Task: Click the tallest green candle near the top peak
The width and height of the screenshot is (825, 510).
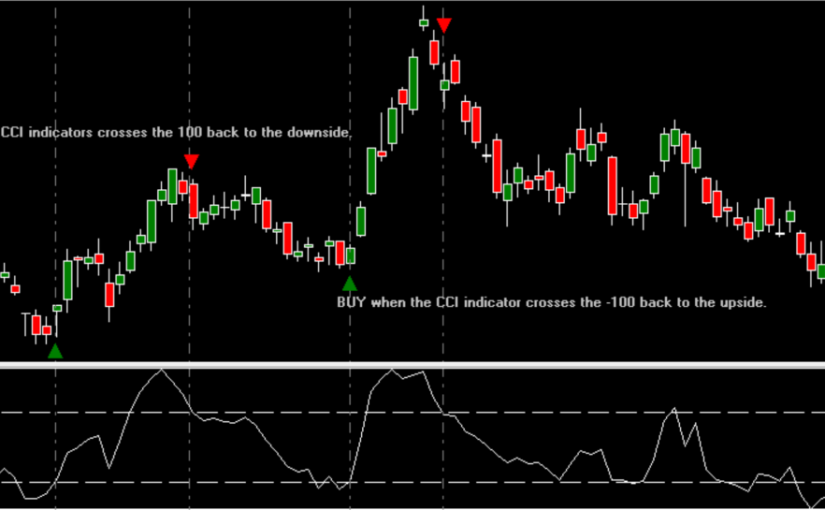Action: pyautogui.click(x=414, y=83)
